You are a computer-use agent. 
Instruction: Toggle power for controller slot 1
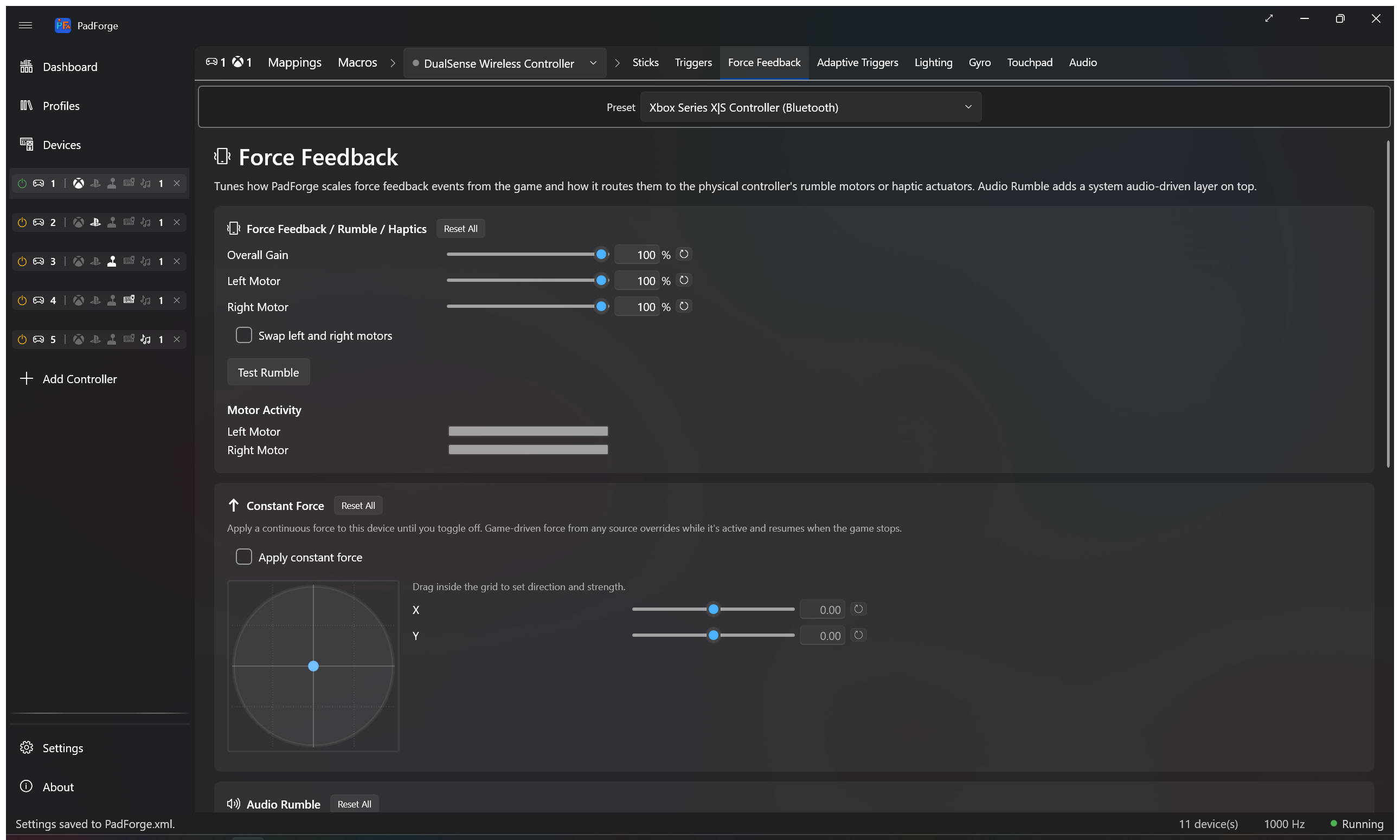22,183
